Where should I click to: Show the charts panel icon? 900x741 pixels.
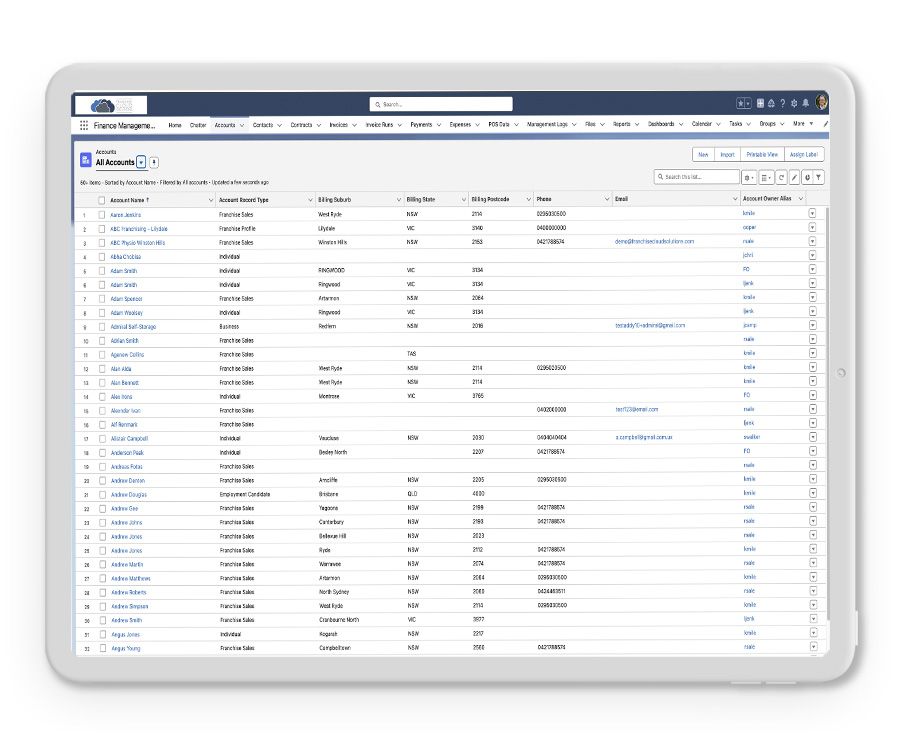click(x=807, y=177)
